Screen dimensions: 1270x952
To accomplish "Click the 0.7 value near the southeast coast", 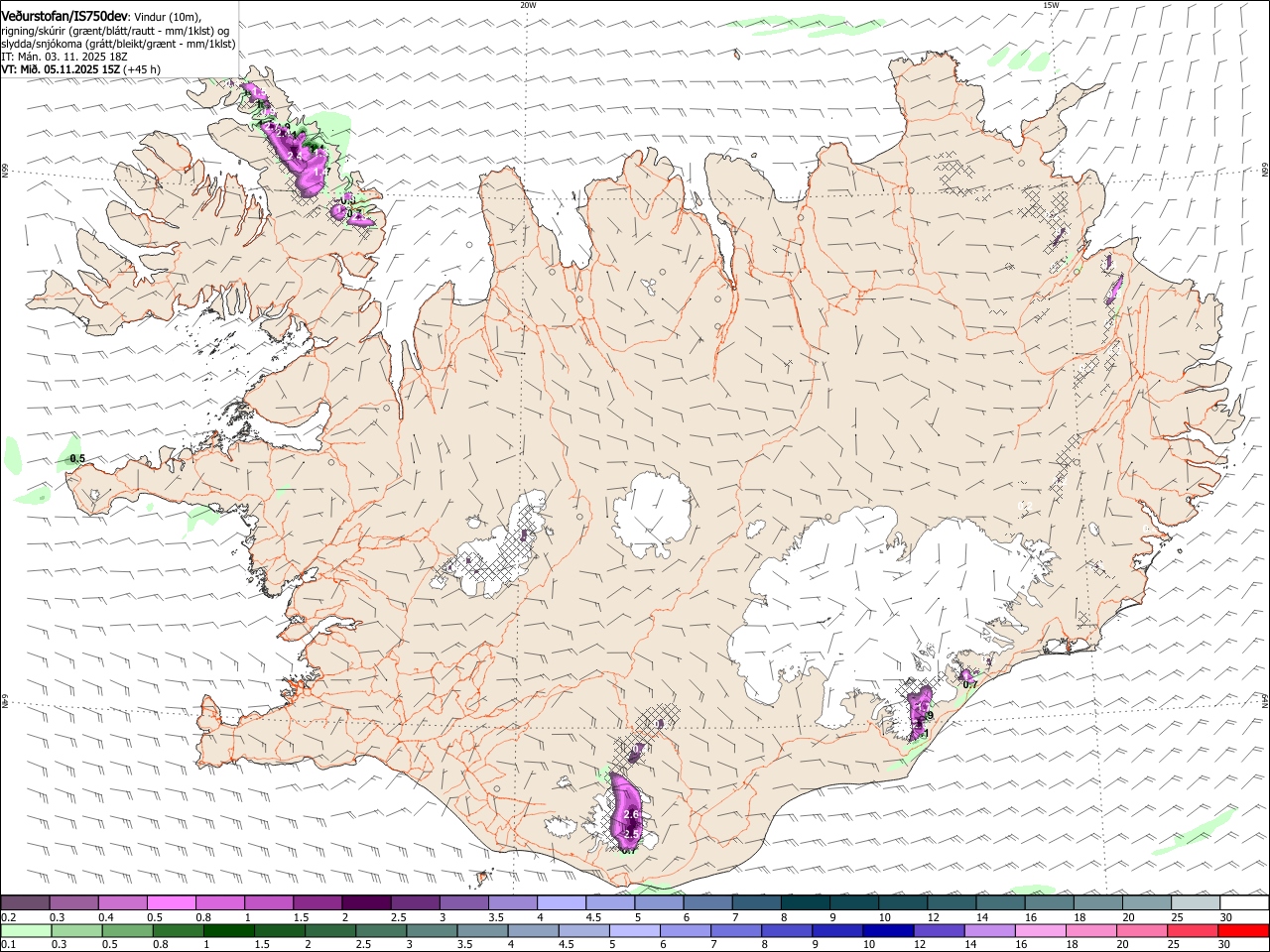I will pos(970,683).
